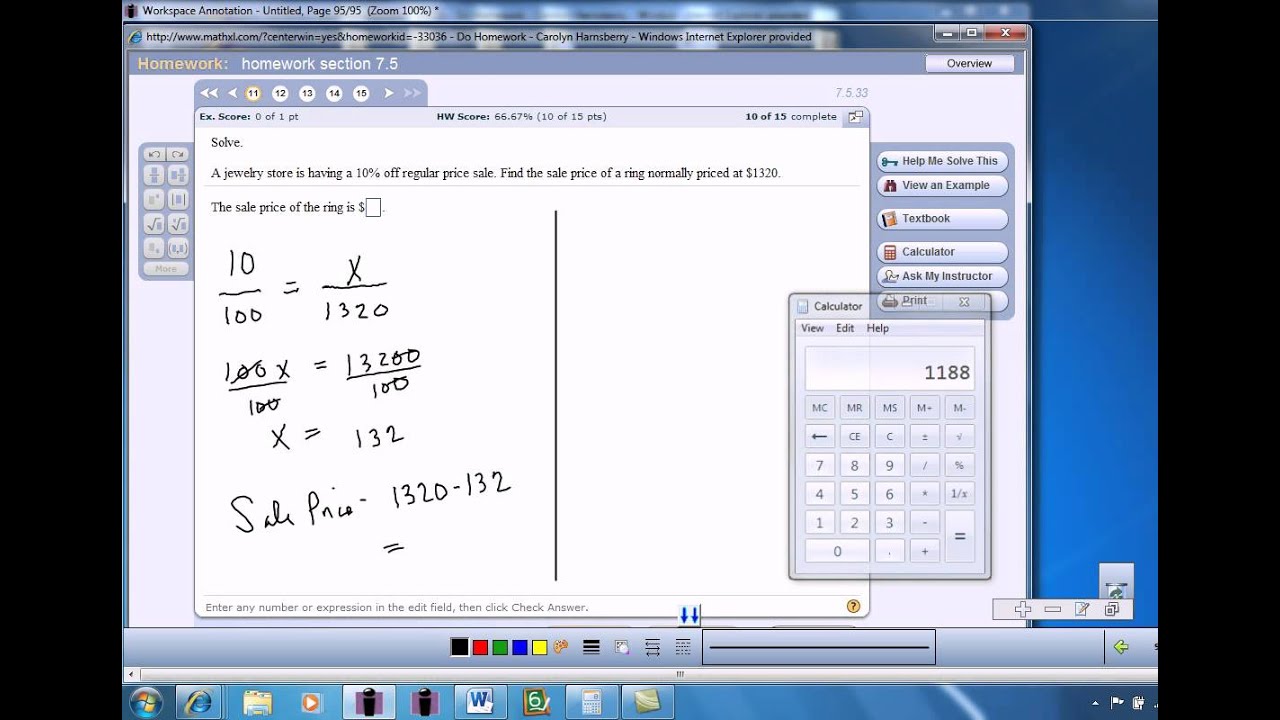
Task: Open Word from the Windows taskbar
Action: point(480,703)
